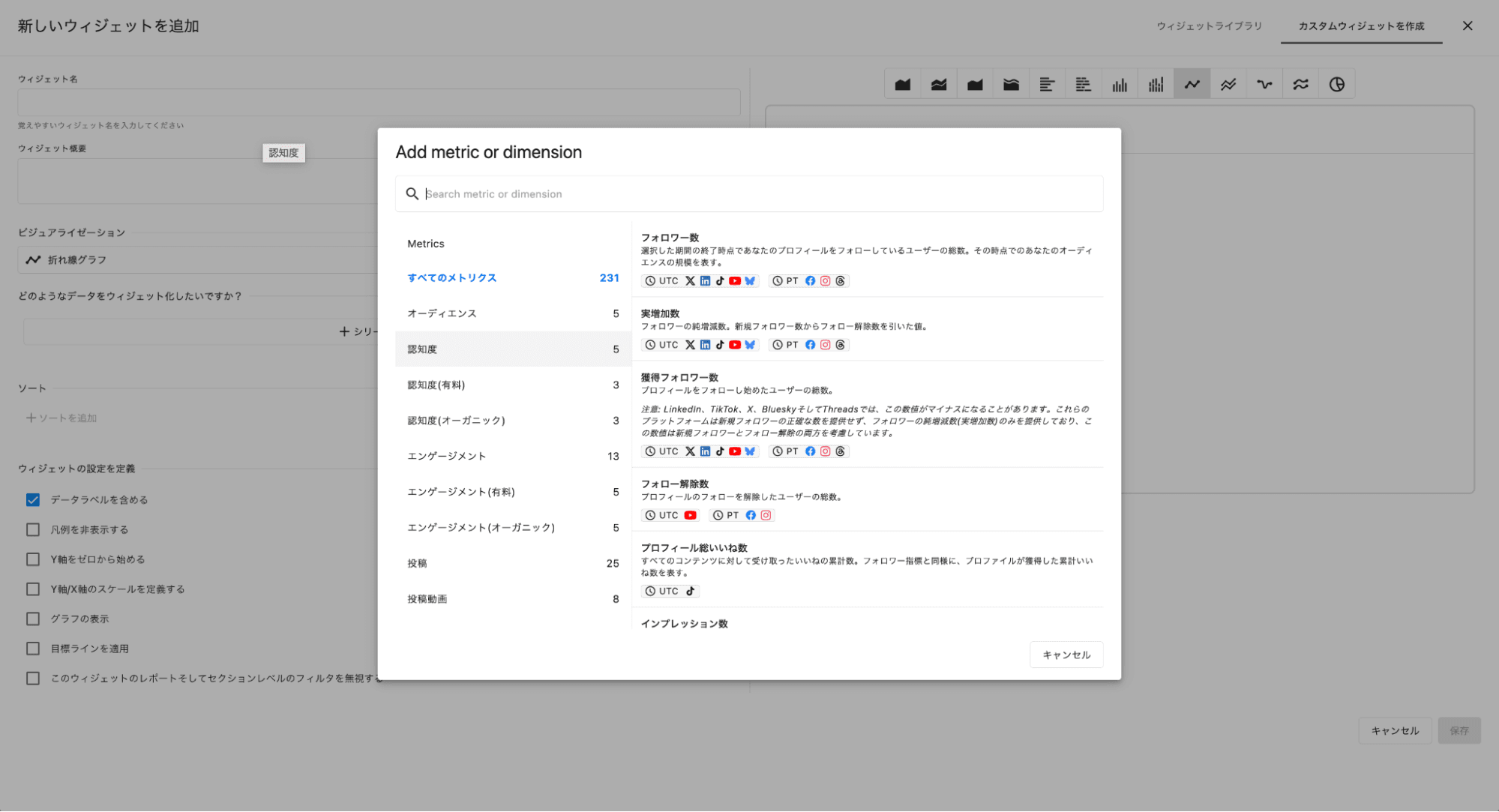Enable 凡例を非表示する checkbox
1499x812 pixels.
pos(33,530)
